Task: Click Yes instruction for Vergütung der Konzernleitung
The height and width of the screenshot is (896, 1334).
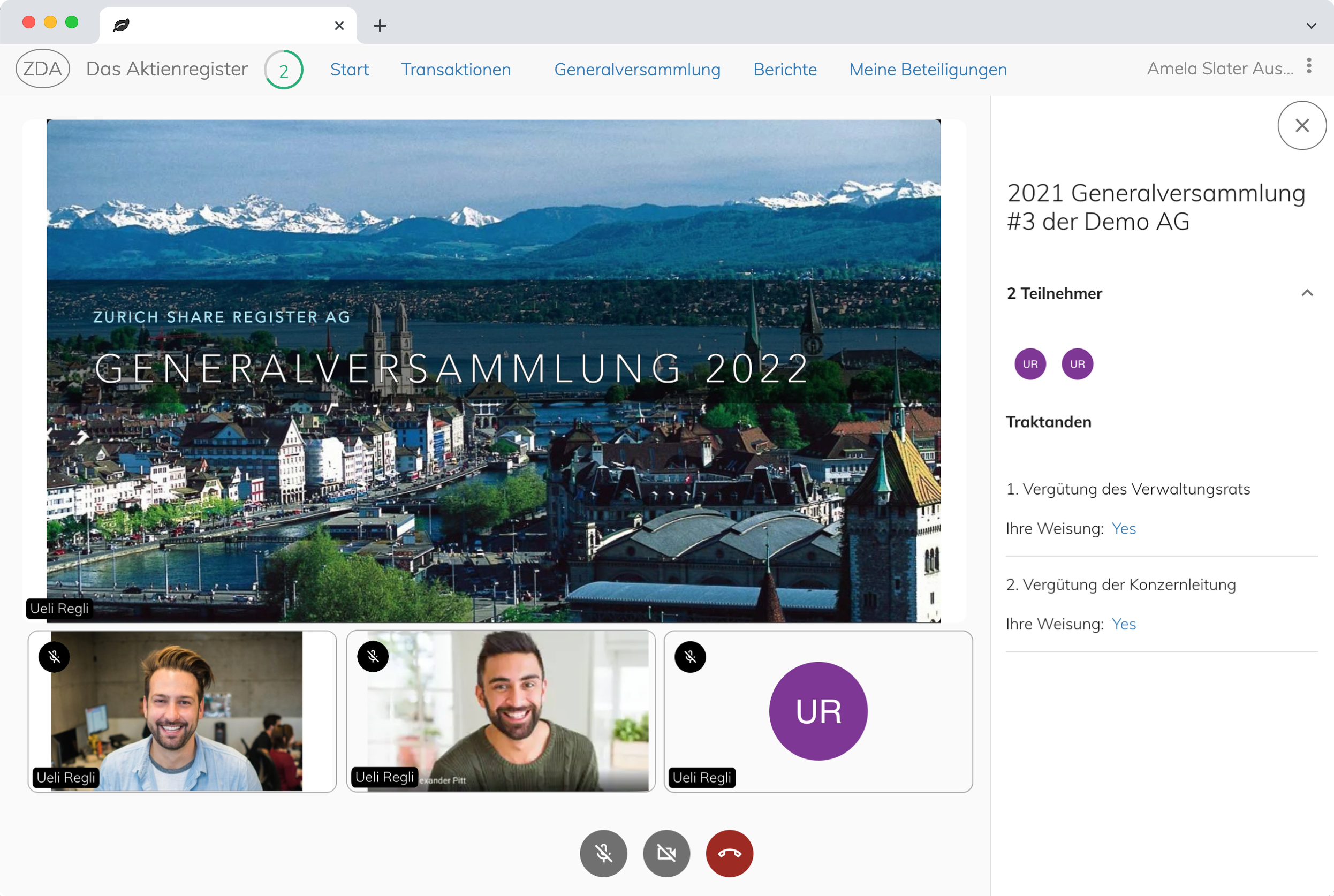Action: click(1123, 624)
